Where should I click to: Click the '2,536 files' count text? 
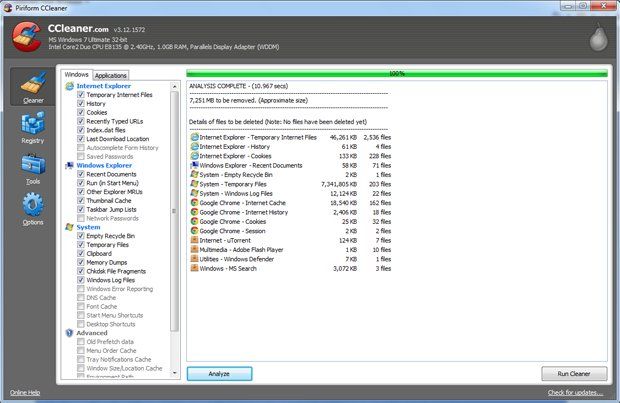[377, 137]
